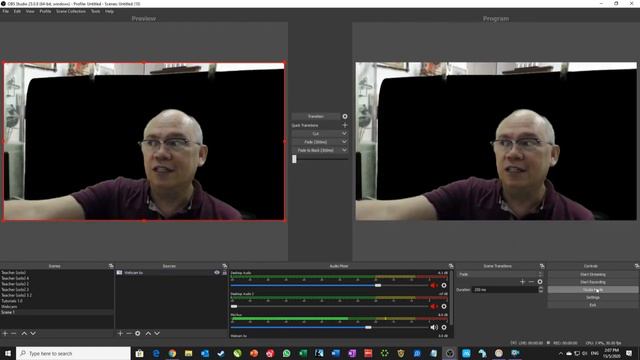This screenshot has width=640, height=360.
Task: Mute the Mic/Aux speaker icon
Action: coord(433,327)
